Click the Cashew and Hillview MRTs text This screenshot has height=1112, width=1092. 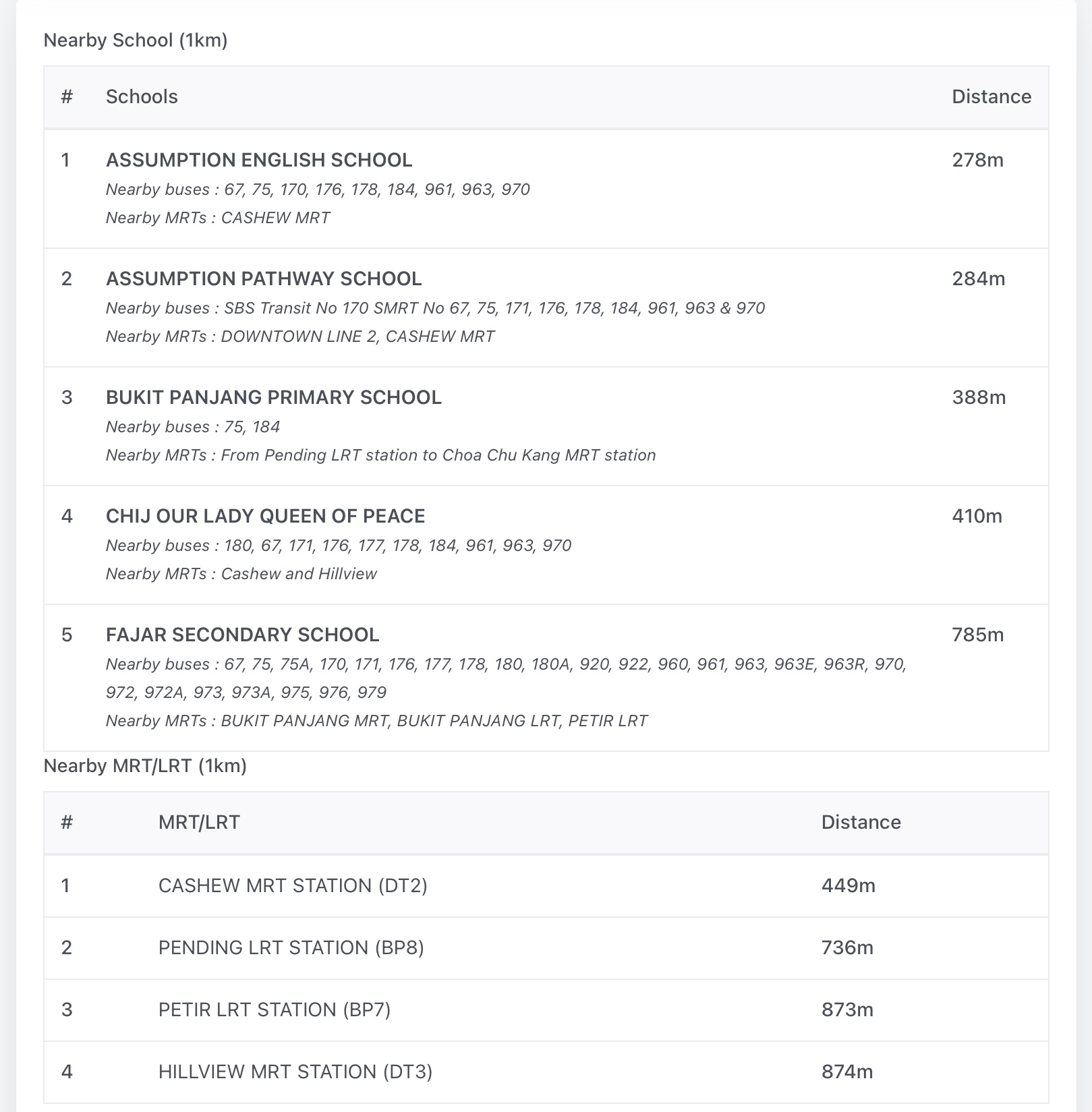(299, 575)
